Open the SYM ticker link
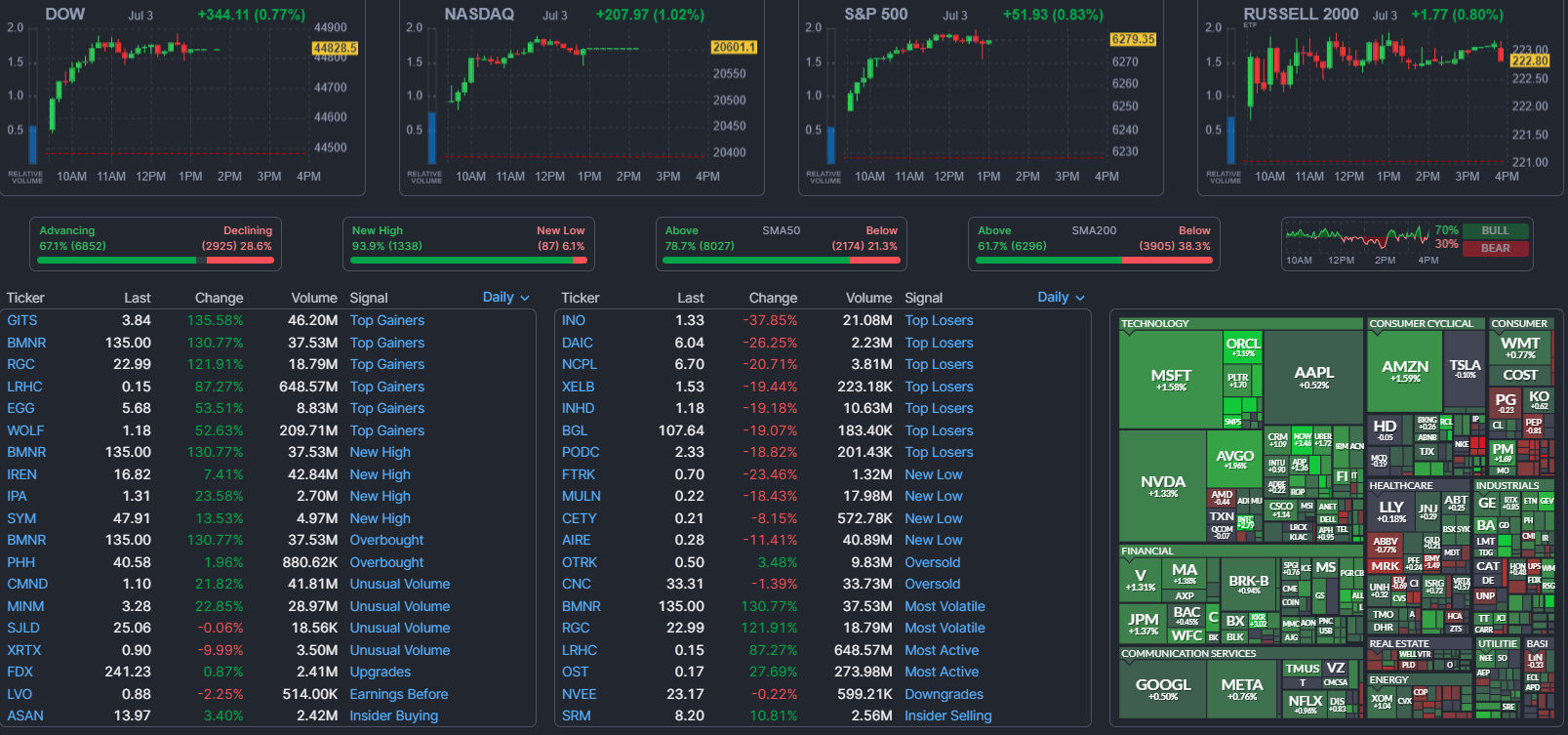 click(21, 518)
